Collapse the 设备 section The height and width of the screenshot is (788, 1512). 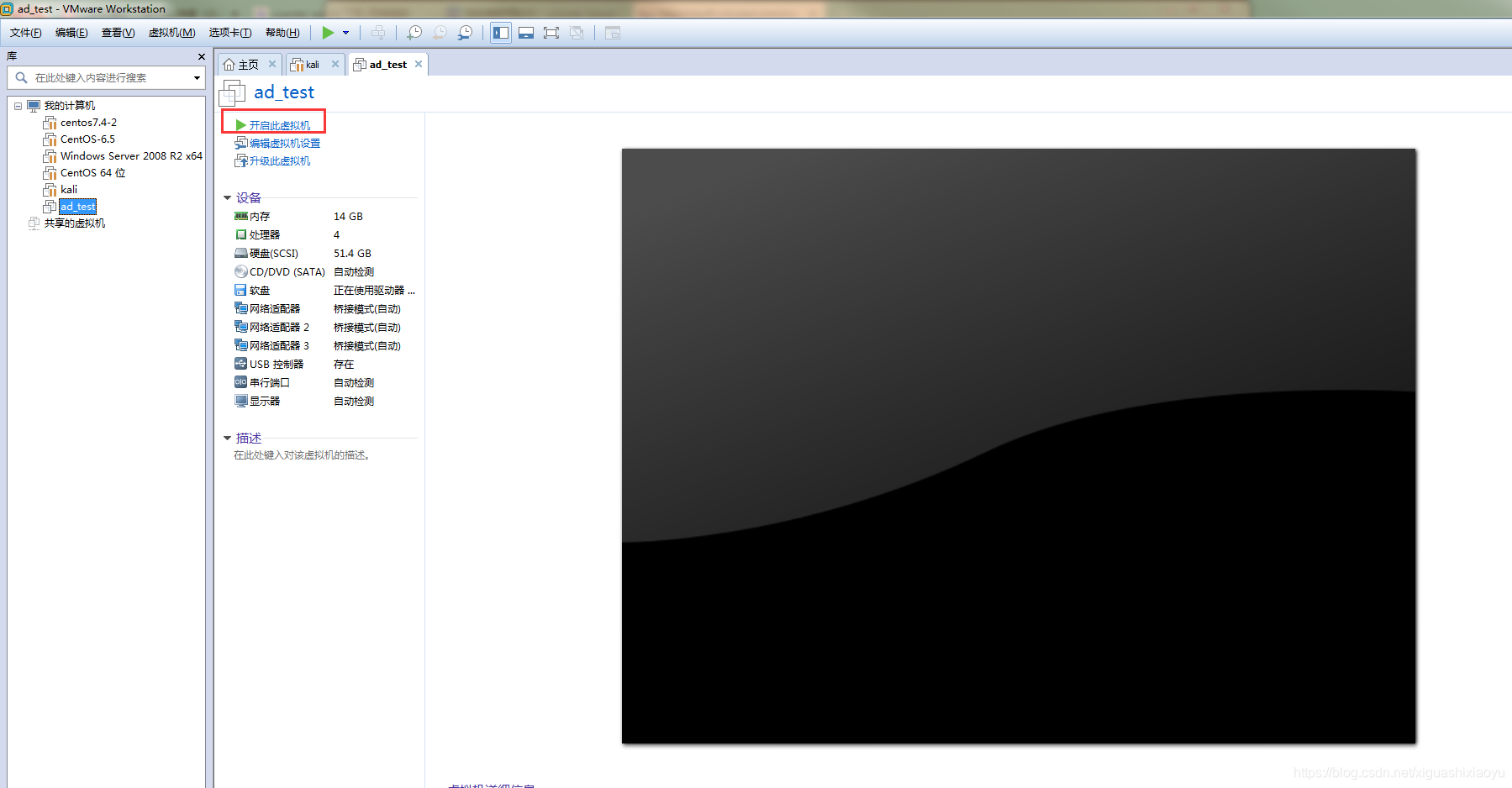pyautogui.click(x=227, y=198)
